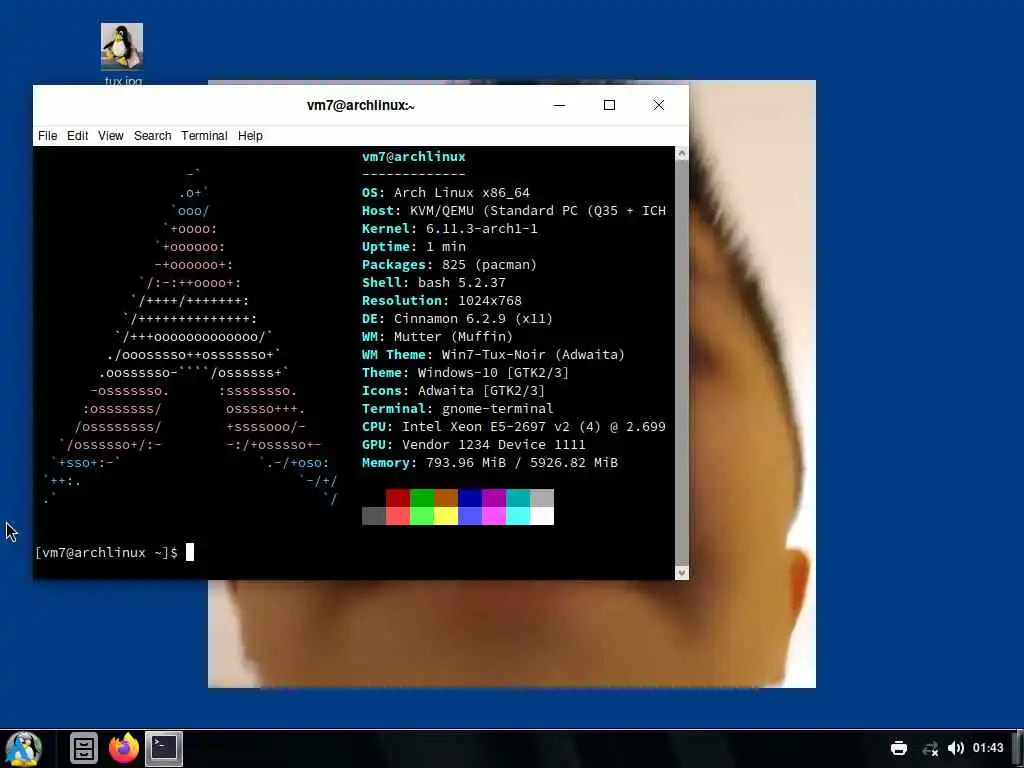Viewport: 1024px width, 768px height.
Task: Click the "Resolution: 1024x768" line
Action: pyautogui.click(x=441, y=300)
